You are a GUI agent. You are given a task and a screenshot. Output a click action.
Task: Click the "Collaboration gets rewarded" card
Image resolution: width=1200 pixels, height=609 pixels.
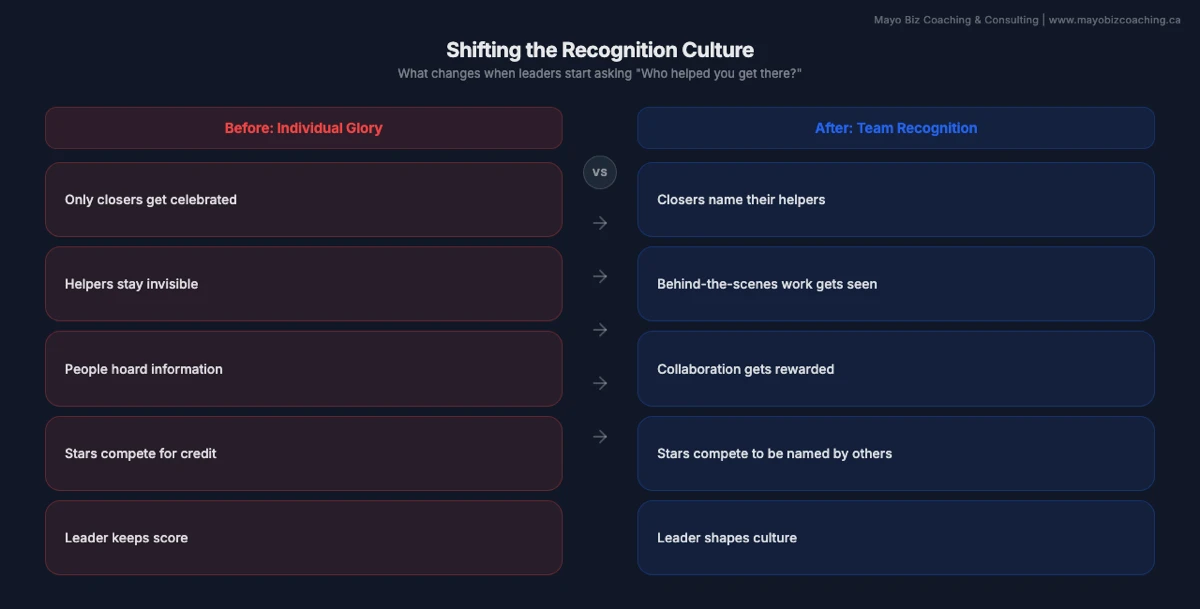[x=896, y=368]
